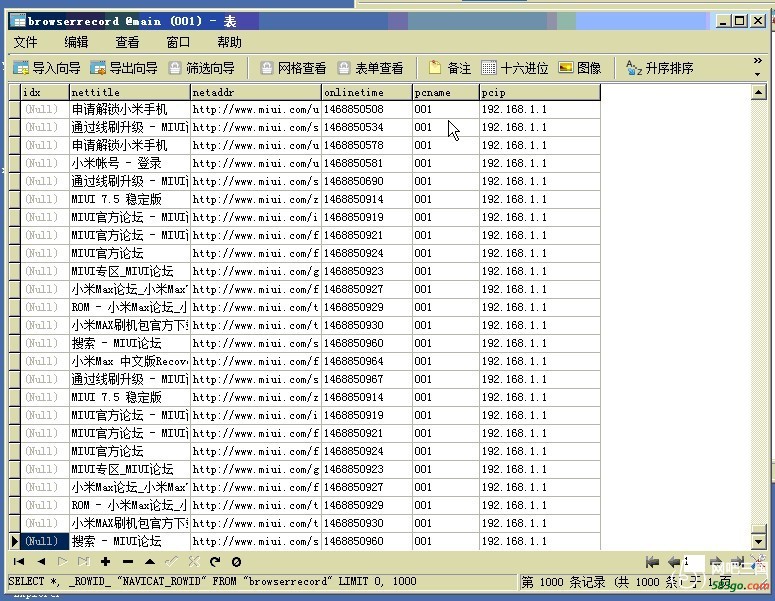Edit record with the up-triangle button
The height and width of the screenshot is (601, 775).
coord(150,561)
